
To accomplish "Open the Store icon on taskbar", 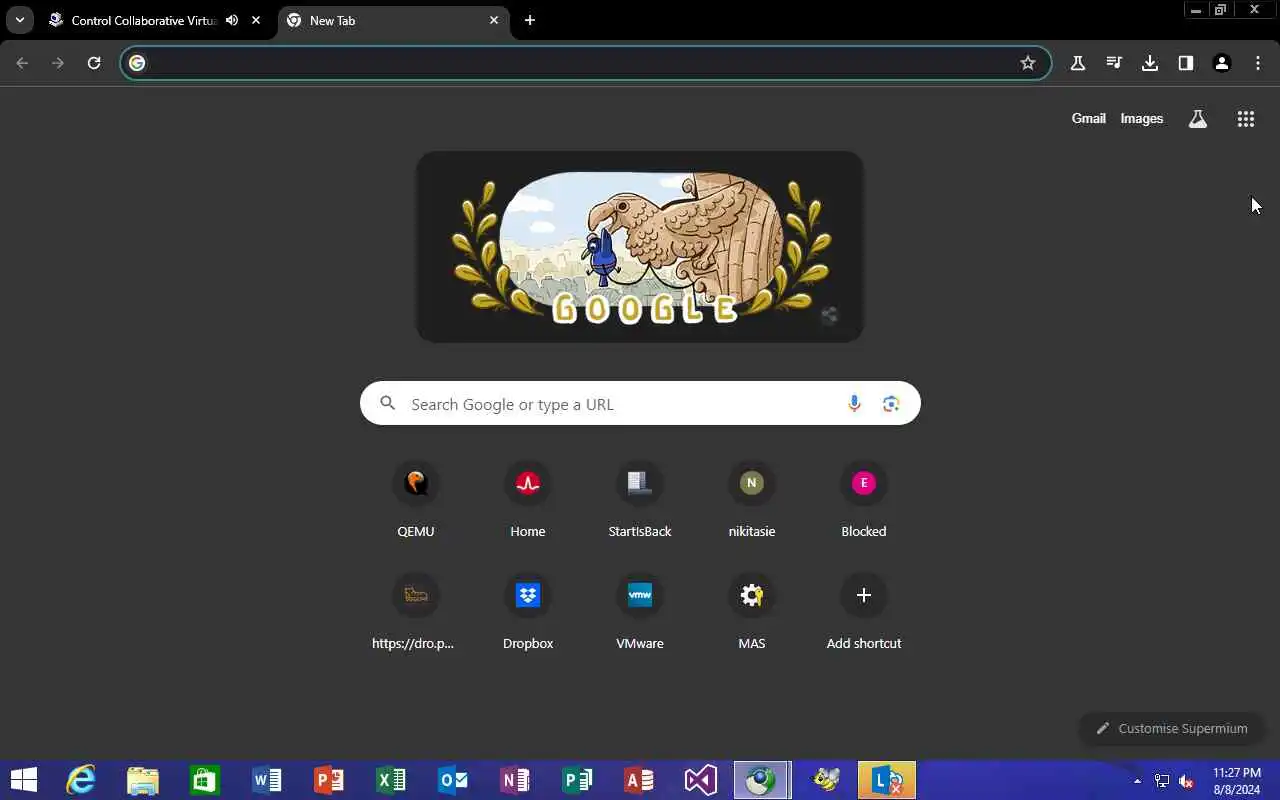I will point(205,780).
